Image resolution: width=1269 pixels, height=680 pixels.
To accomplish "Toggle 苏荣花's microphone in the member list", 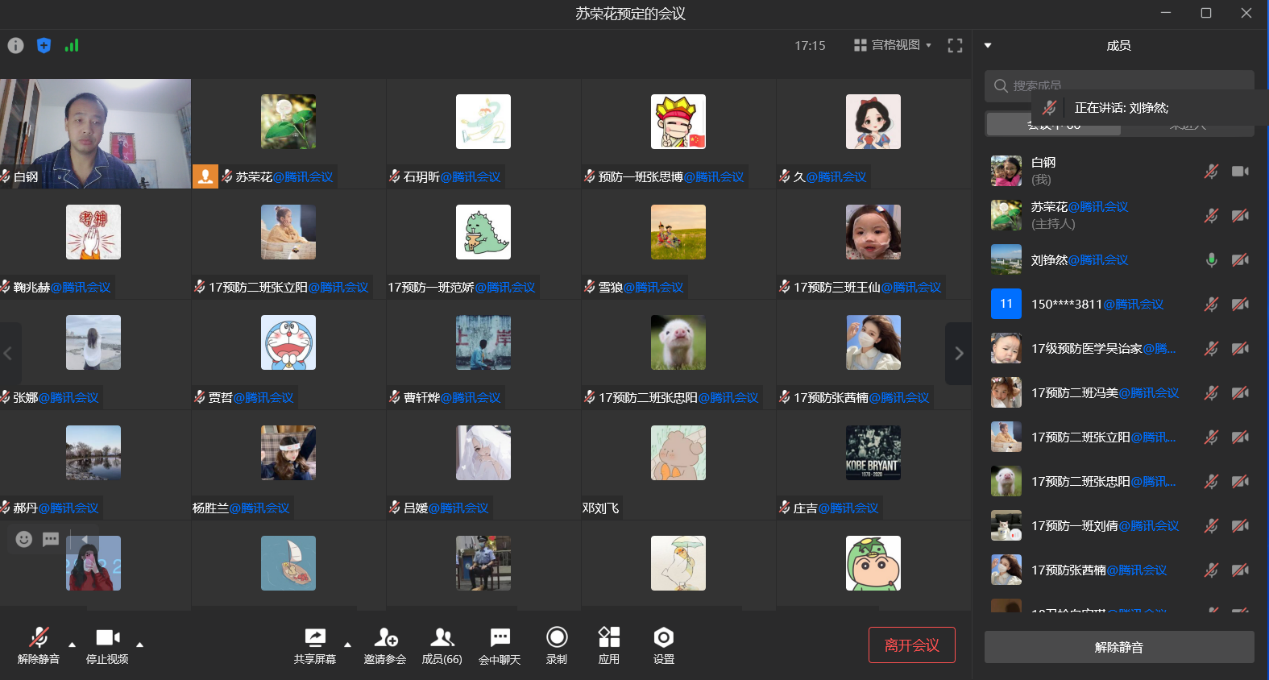I will tap(1211, 215).
